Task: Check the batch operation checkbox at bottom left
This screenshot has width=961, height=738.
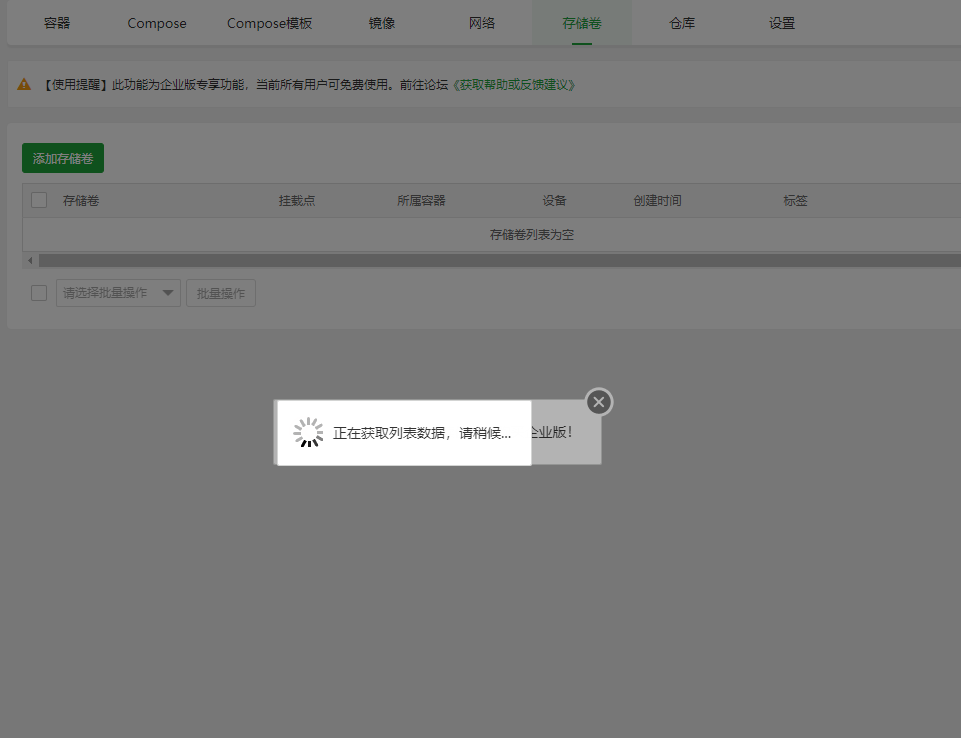Action: click(x=38, y=293)
